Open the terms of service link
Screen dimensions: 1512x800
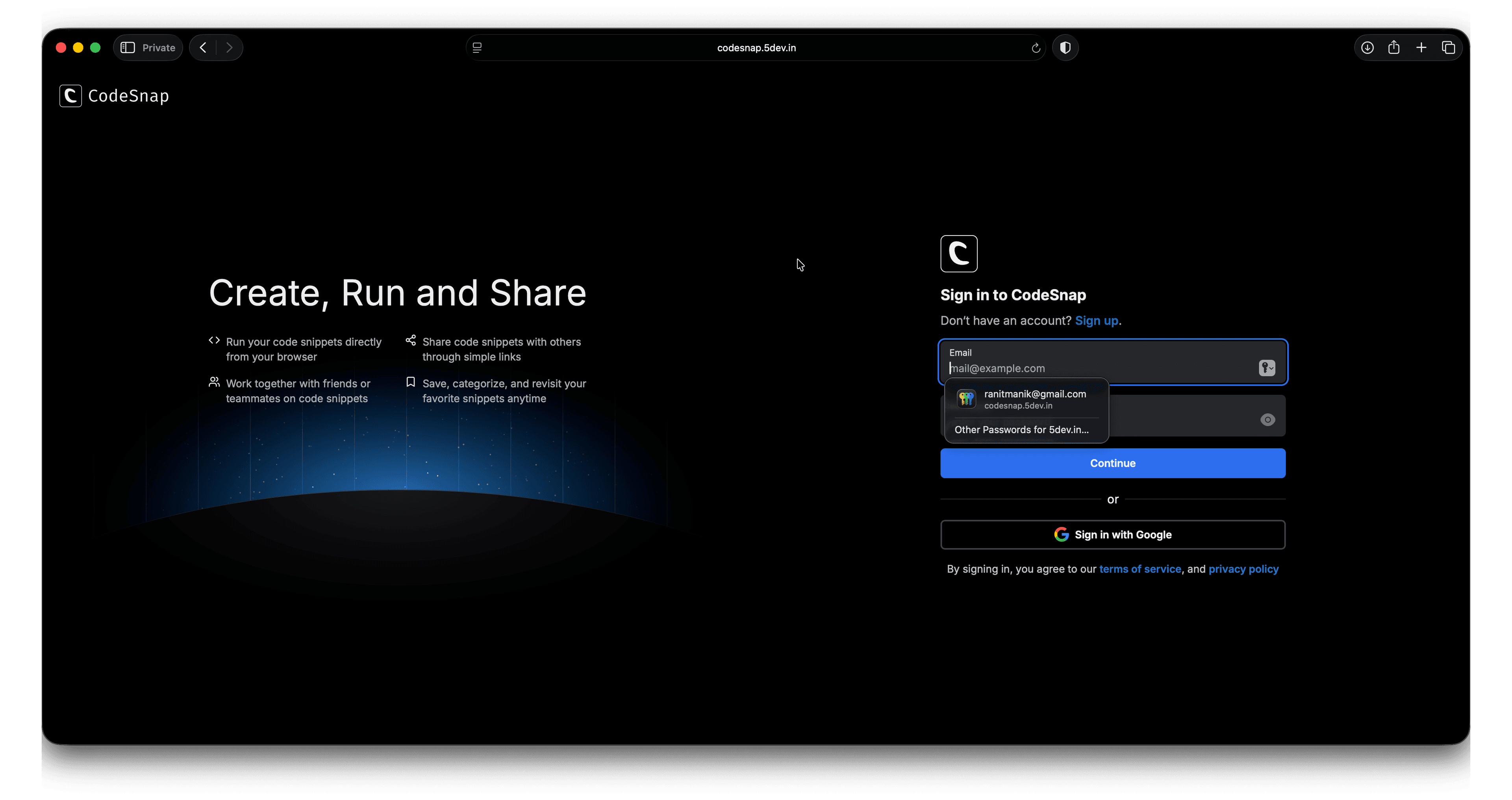coord(1139,568)
